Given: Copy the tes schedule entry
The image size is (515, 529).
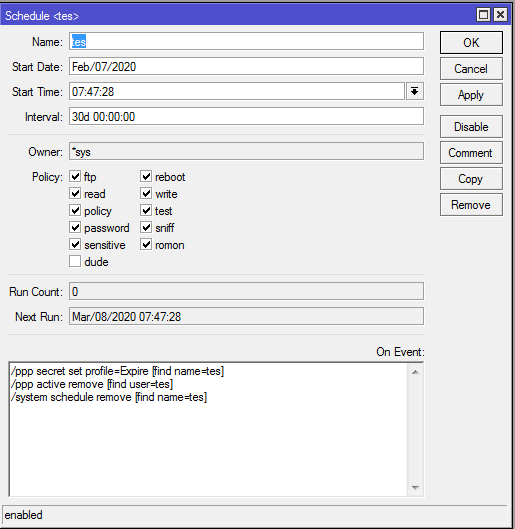Looking at the screenshot, I should click(x=471, y=179).
